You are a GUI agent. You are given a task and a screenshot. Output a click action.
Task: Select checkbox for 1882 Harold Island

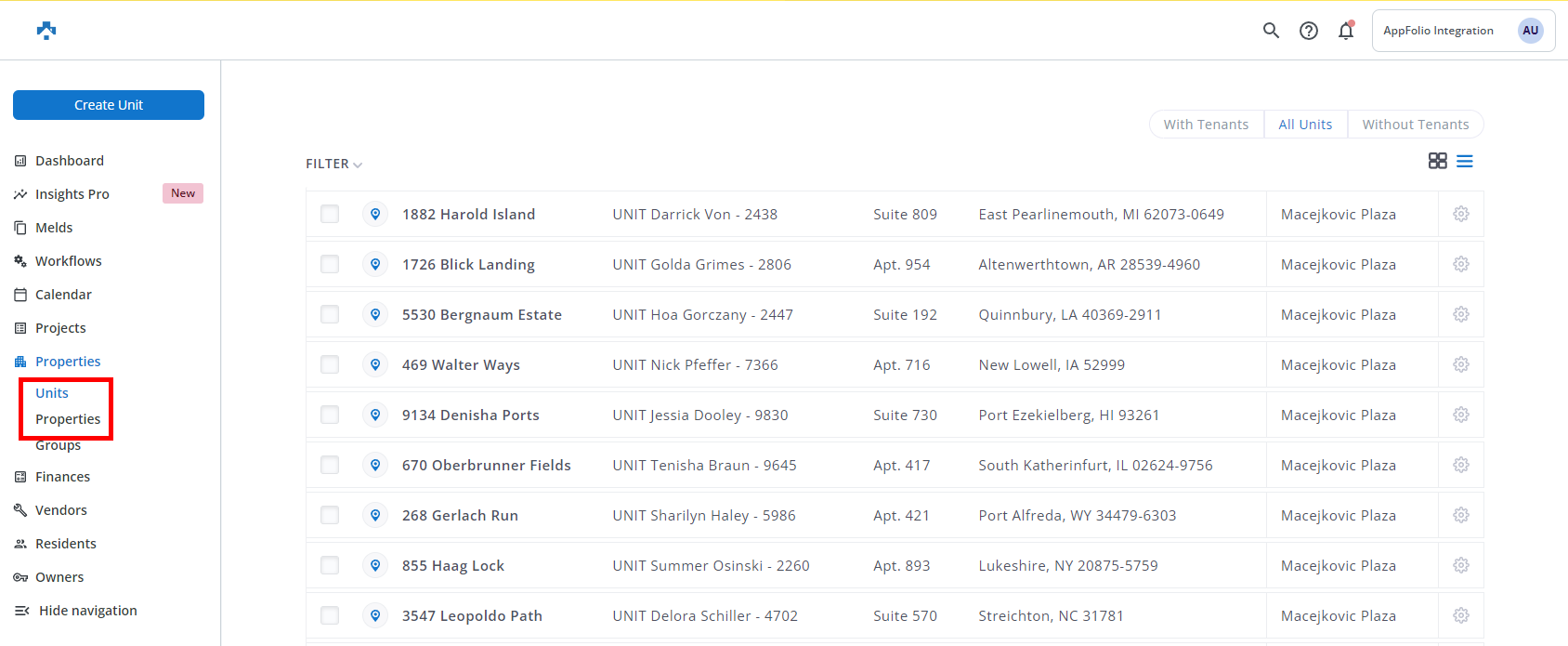pos(330,214)
